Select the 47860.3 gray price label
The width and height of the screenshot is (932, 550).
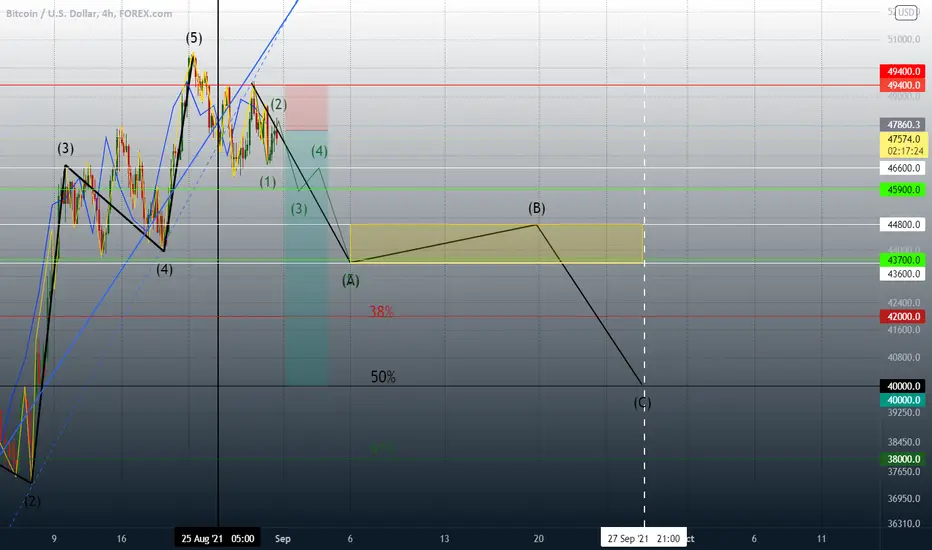[x=903, y=125]
